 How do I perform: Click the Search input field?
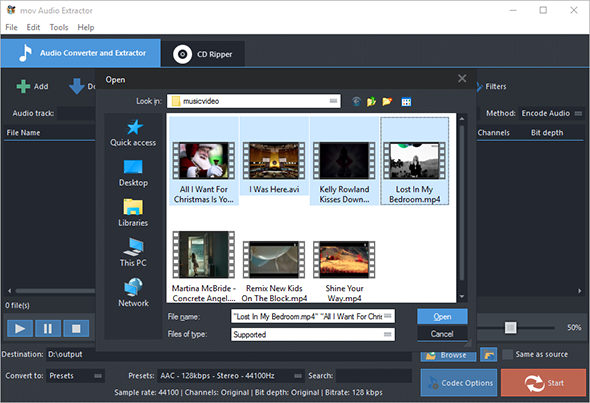pyautogui.click(x=374, y=376)
